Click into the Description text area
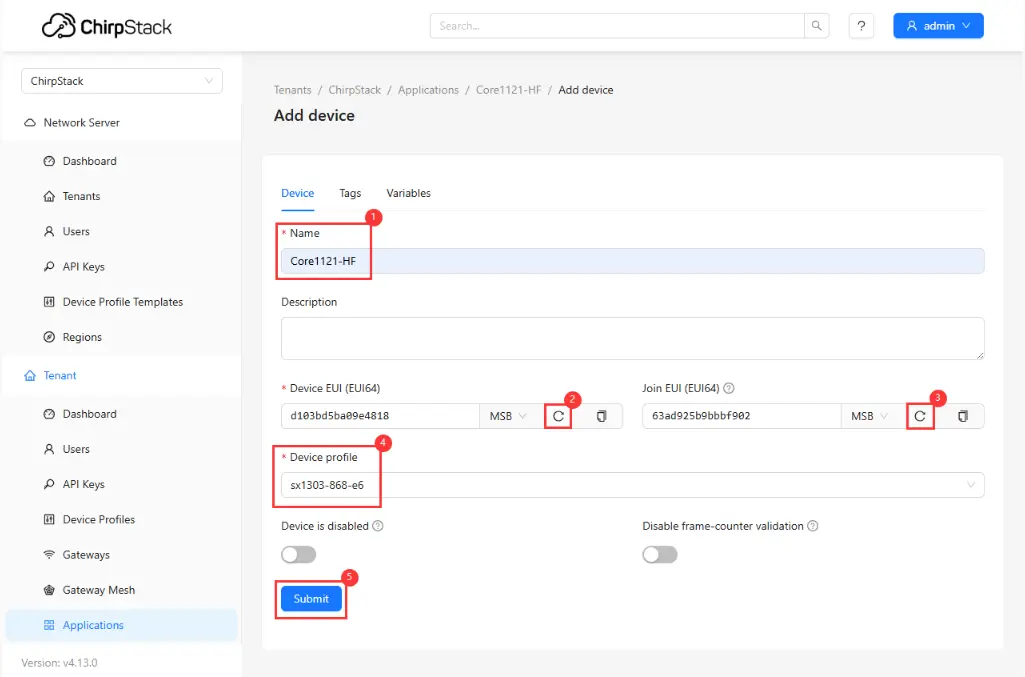 tap(632, 338)
